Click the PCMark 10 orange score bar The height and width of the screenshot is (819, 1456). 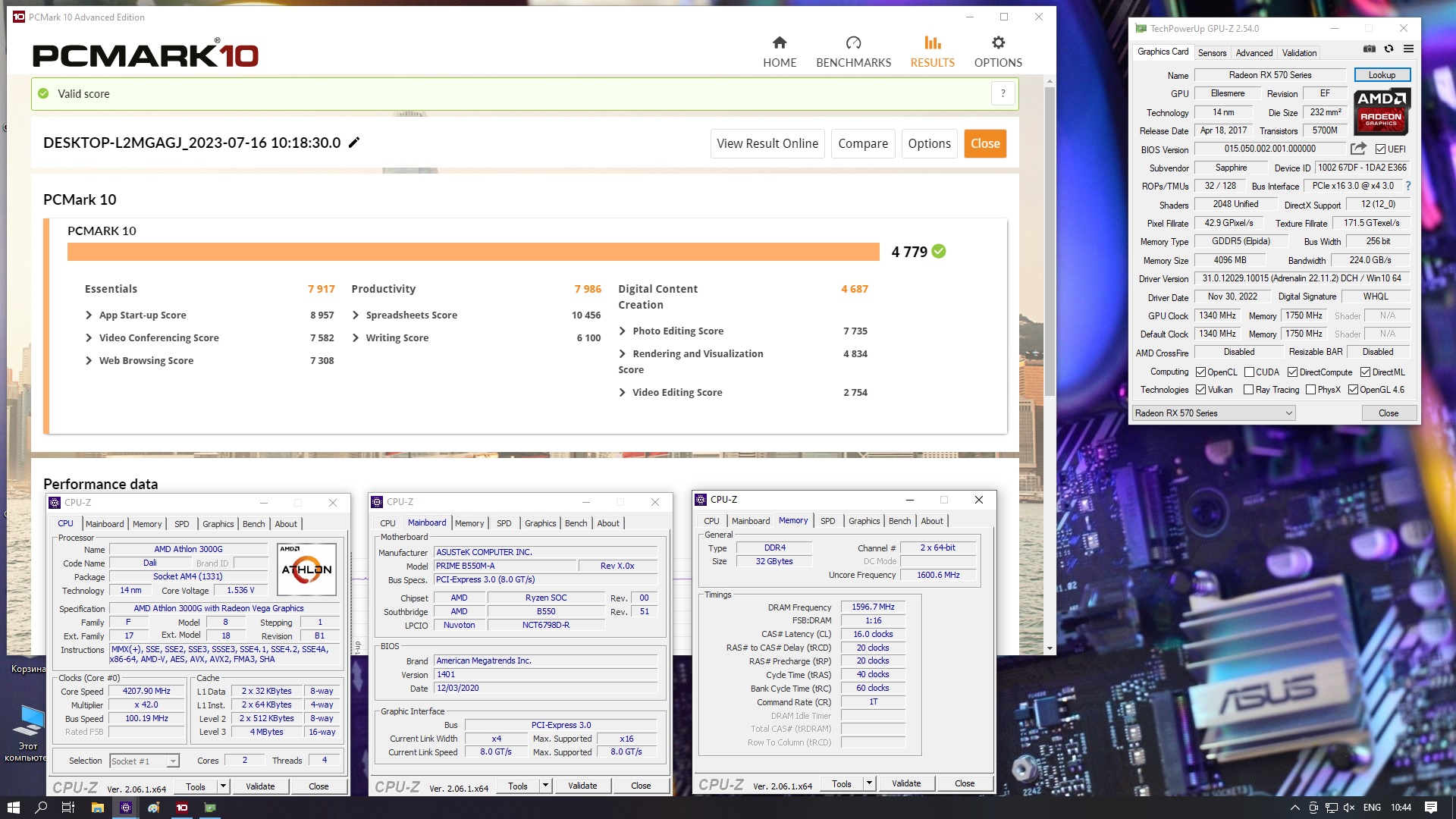473,252
